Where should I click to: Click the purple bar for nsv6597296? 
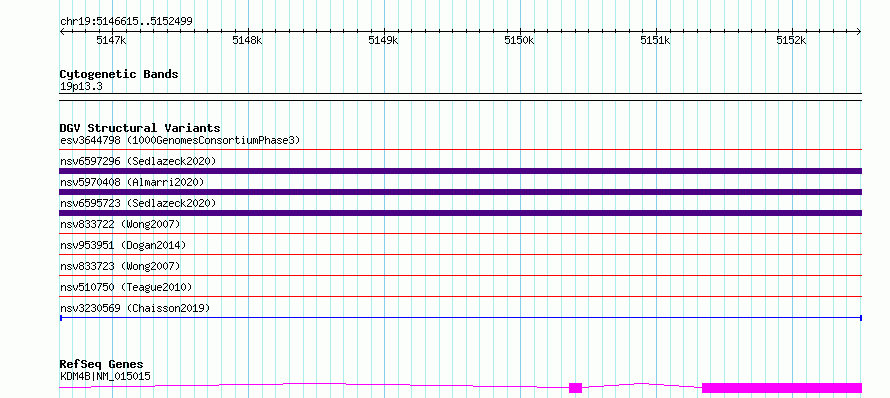[x=461, y=171]
